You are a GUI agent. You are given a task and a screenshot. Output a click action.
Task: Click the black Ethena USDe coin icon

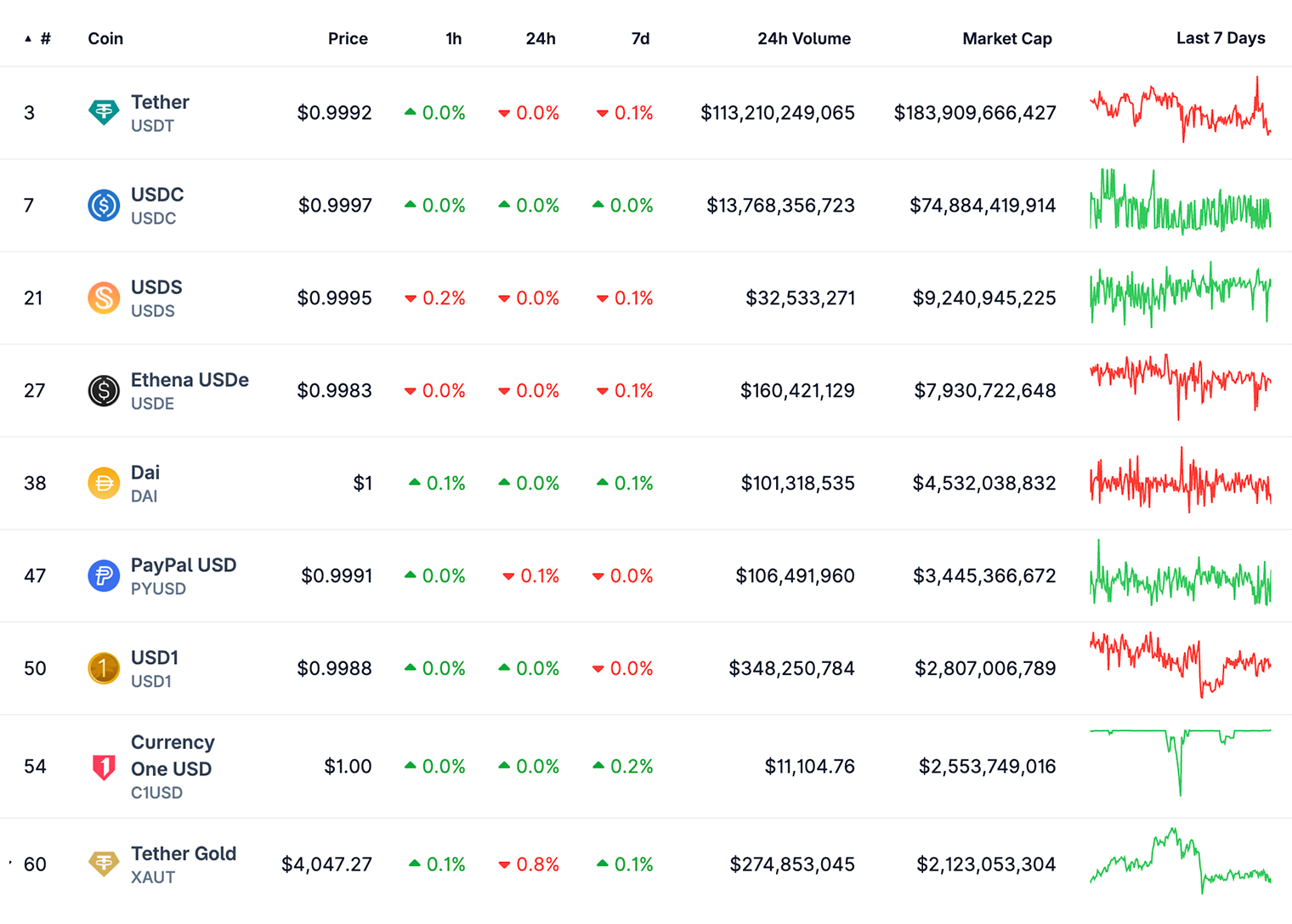click(104, 390)
